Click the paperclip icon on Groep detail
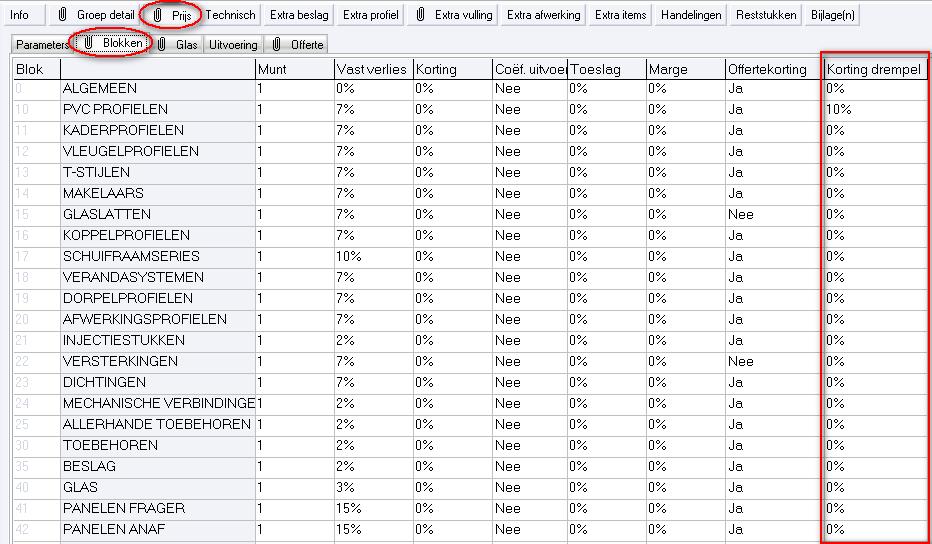Viewport: 932px width, 544px height. [62, 15]
